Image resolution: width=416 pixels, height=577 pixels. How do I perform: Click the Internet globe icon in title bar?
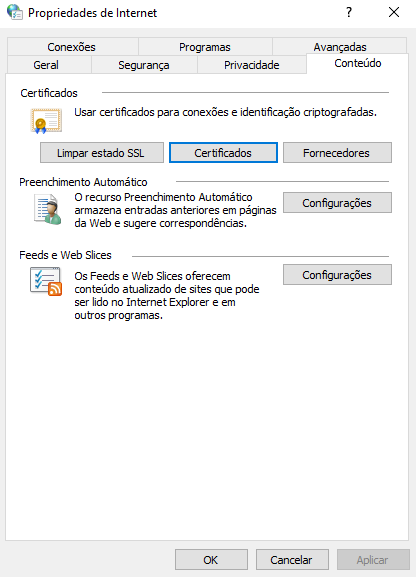(x=15, y=13)
